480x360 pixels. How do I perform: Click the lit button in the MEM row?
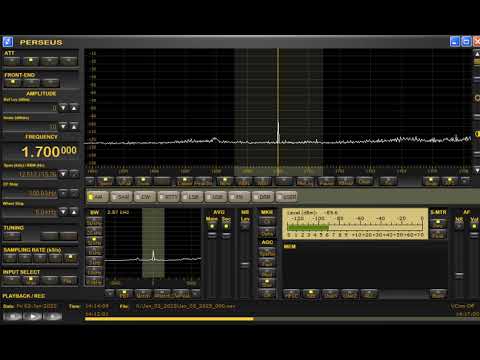point(311,294)
